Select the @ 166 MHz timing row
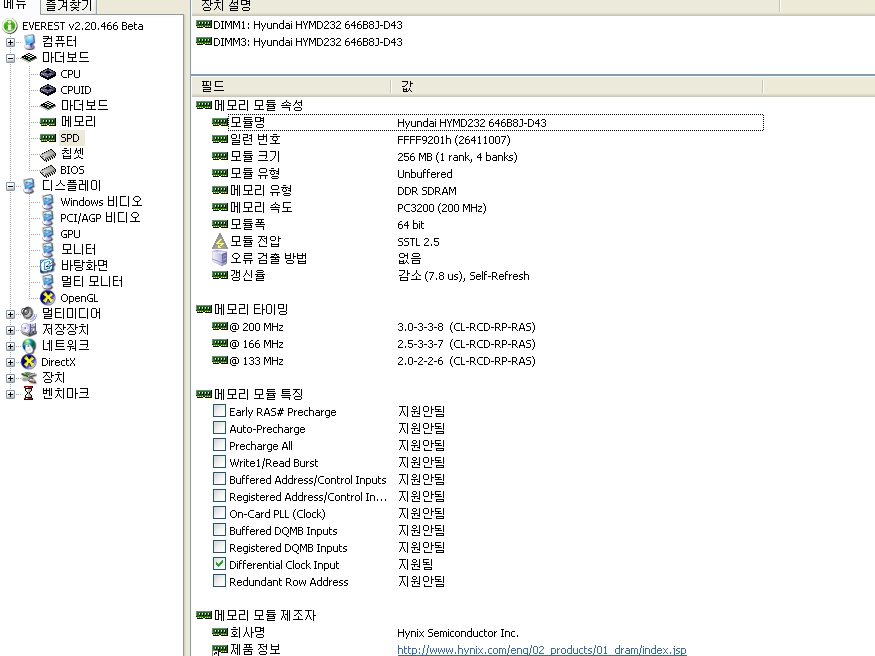The height and width of the screenshot is (656, 875). click(x=374, y=344)
